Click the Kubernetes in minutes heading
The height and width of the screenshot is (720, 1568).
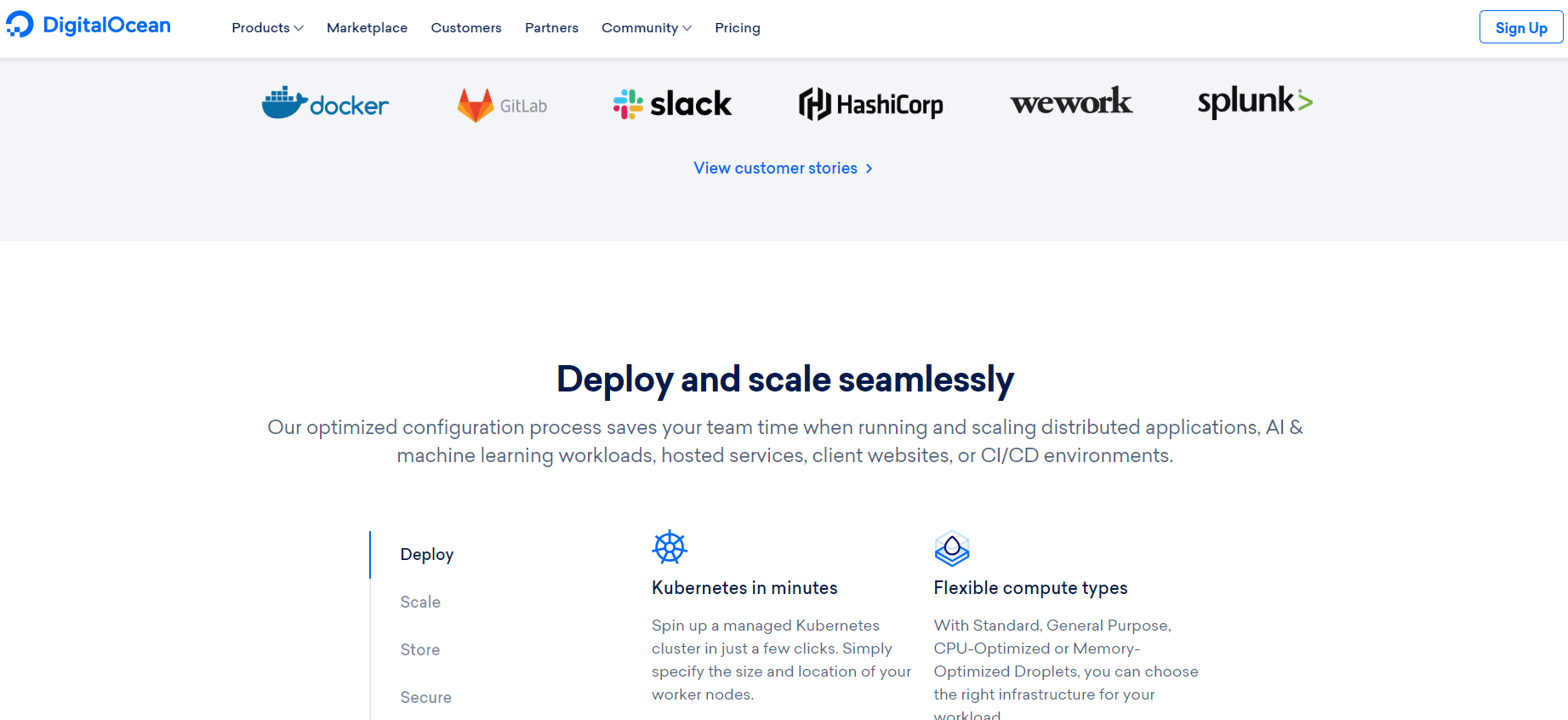point(744,588)
